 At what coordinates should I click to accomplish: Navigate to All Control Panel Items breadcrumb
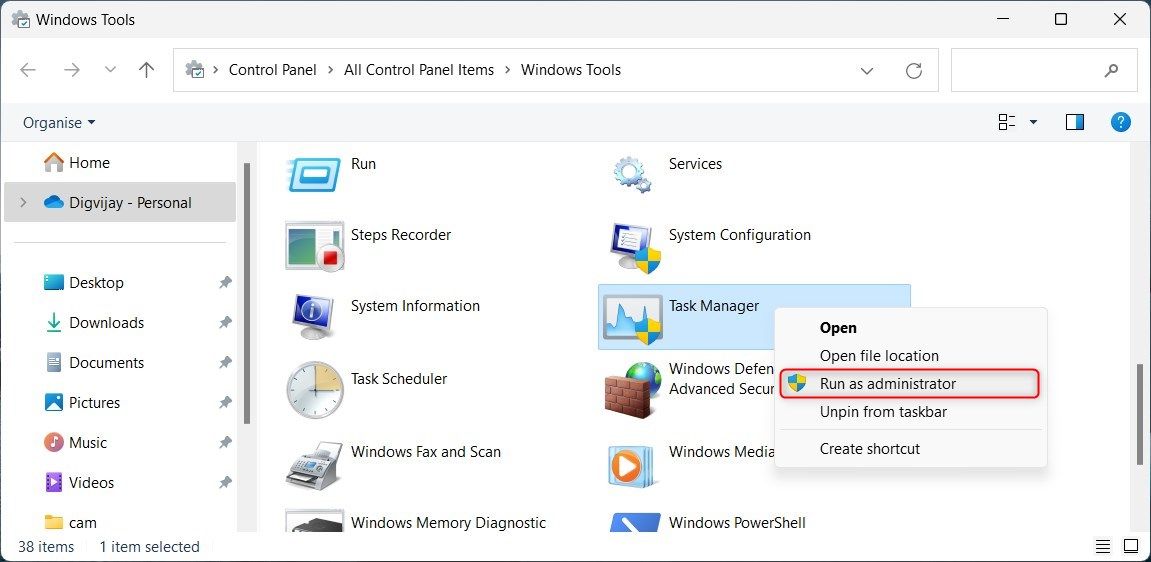(419, 70)
